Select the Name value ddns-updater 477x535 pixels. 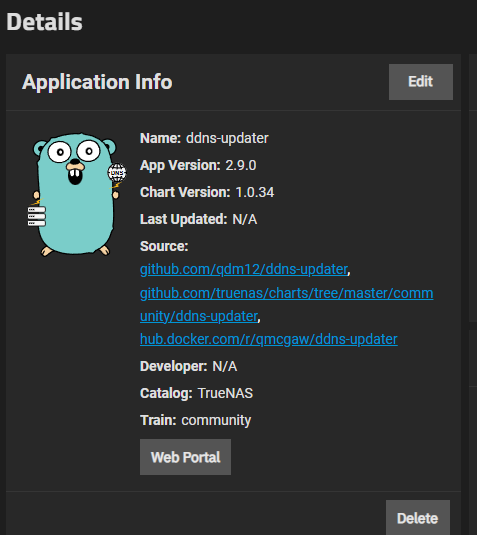227,138
